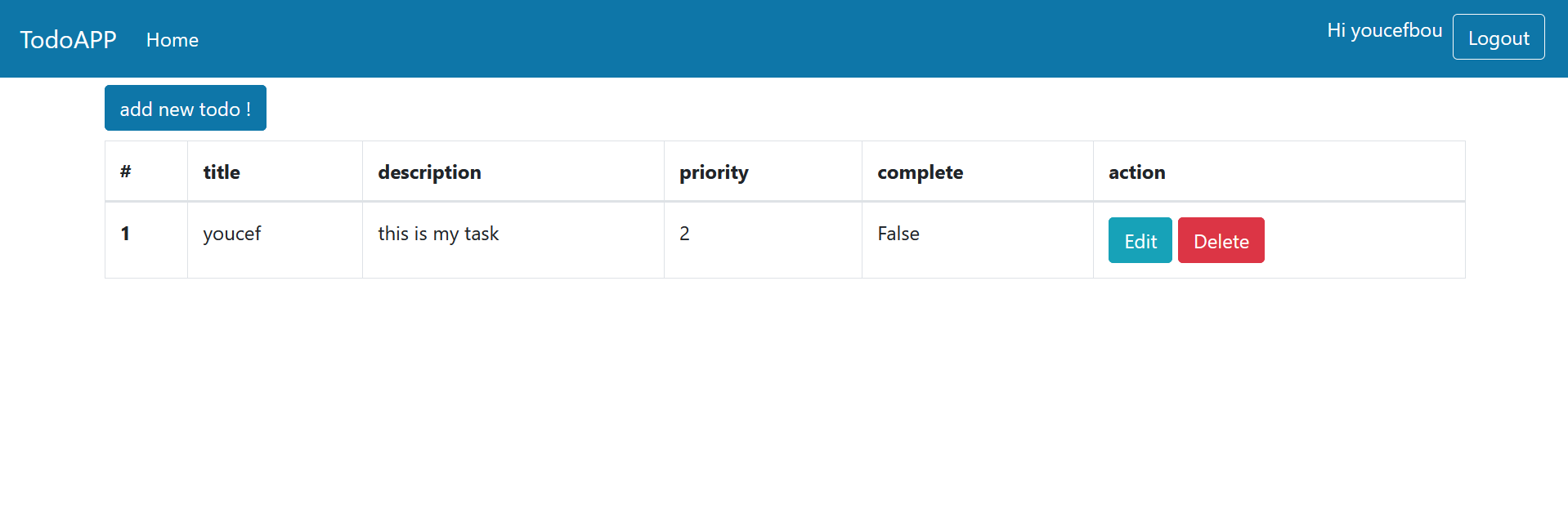The height and width of the screenshot is (522, 1568).
Task: Click the priority column header
Action: (714, 172)
